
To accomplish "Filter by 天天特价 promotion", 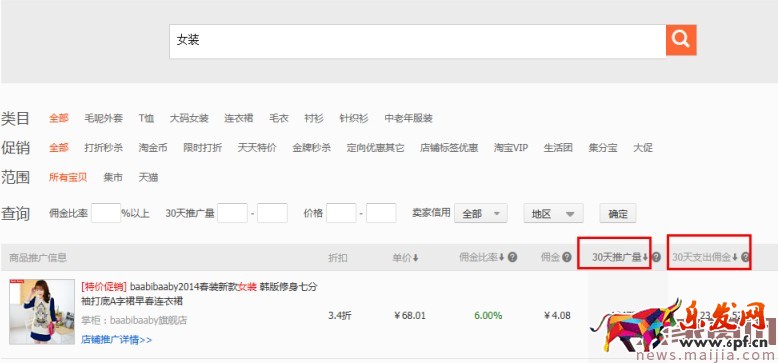I will point(257,147).
